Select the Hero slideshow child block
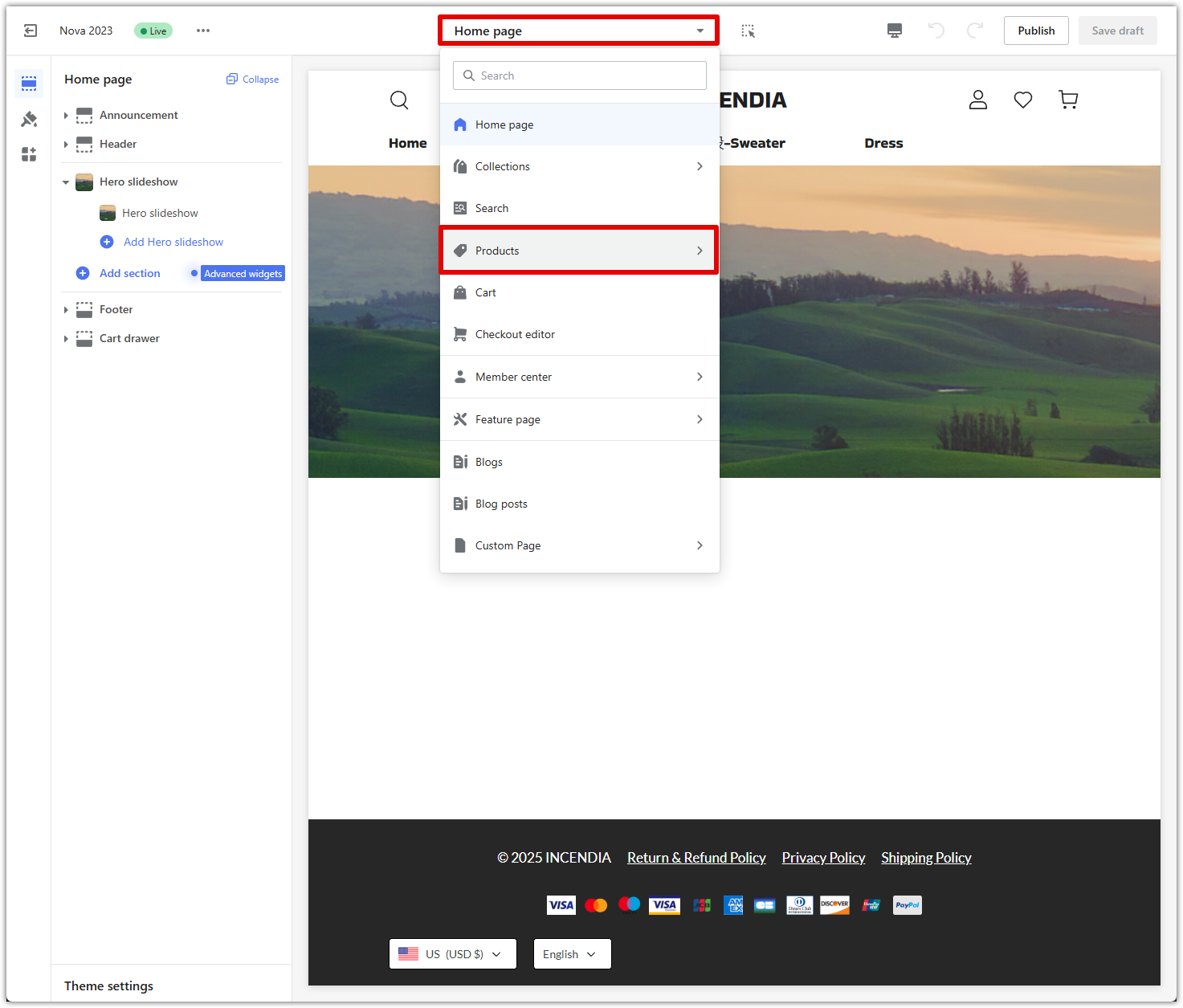 [x=160, y=213]
